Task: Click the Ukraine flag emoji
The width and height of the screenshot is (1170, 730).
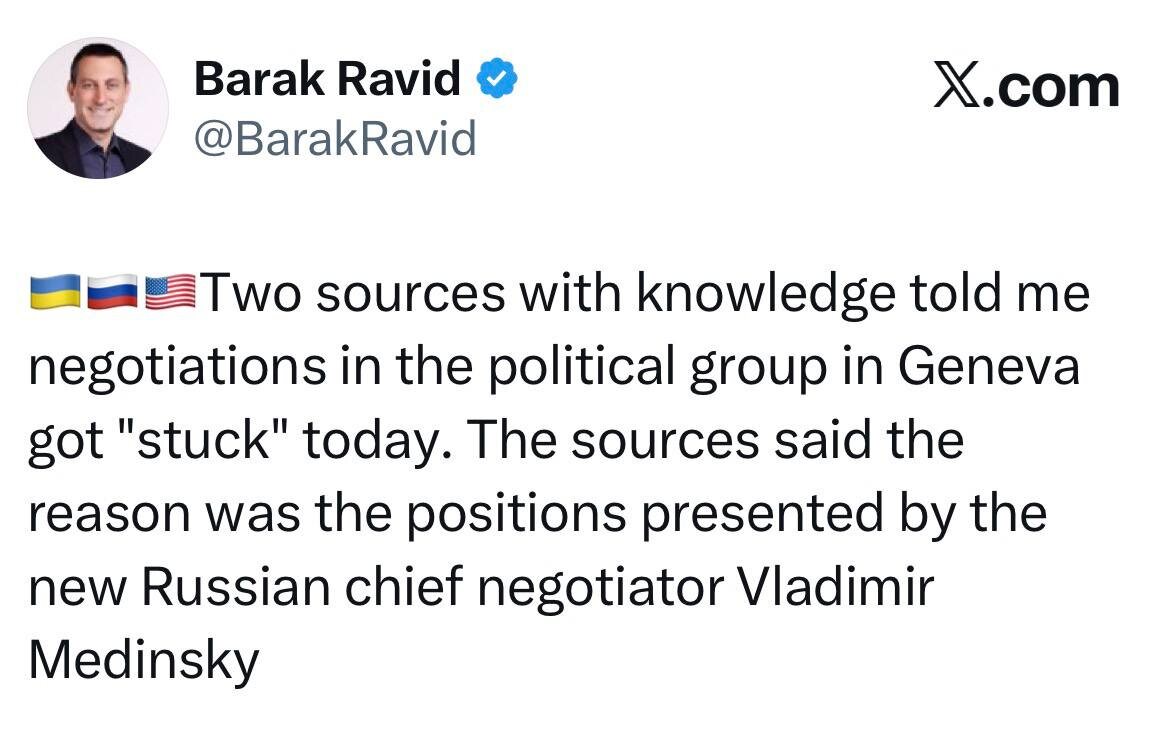Action: point(55,292)
